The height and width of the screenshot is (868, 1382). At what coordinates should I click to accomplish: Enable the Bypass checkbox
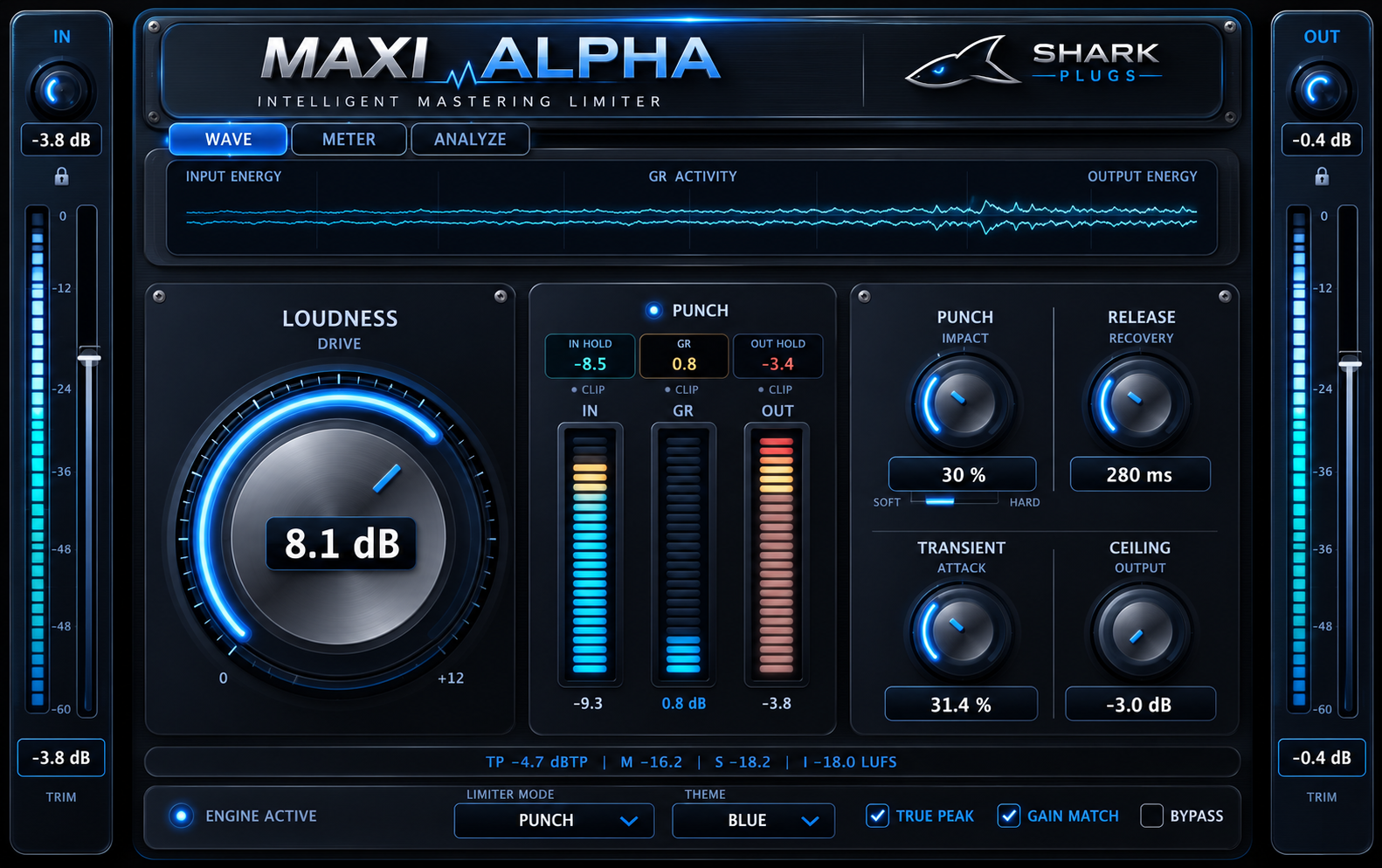pos(1151,816)
